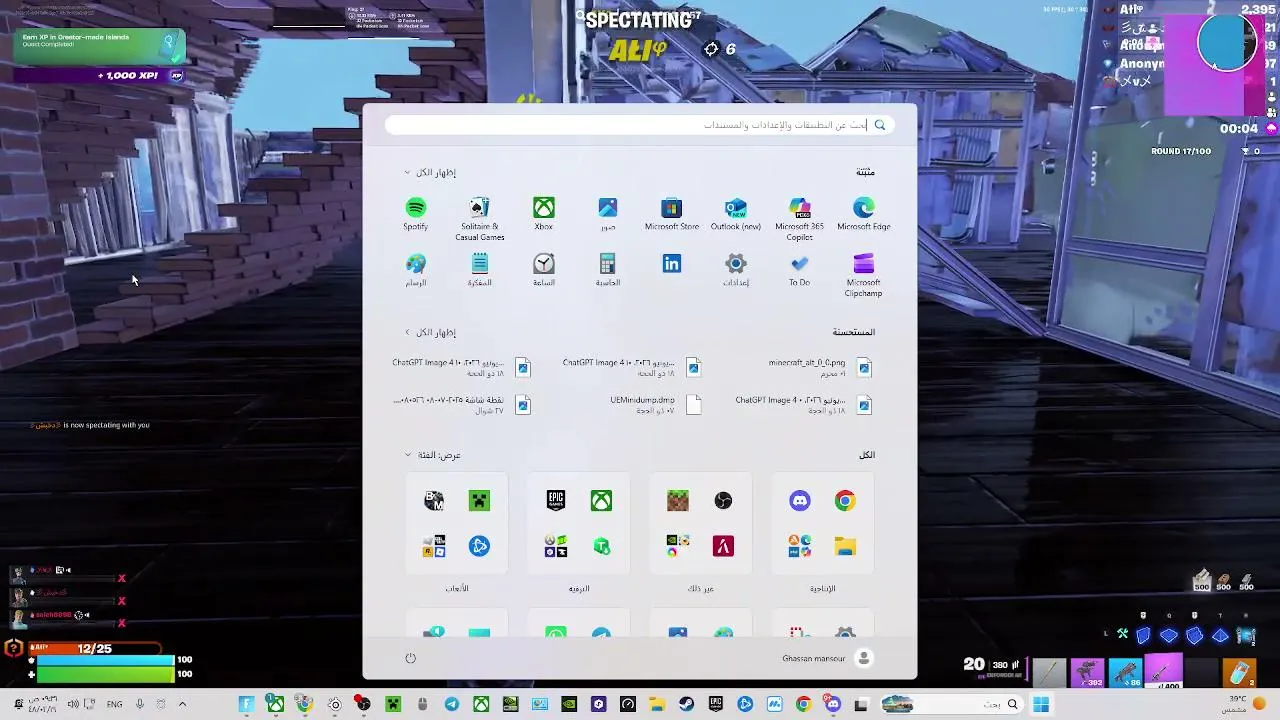Click the taskbar search box
This screenshot has width=1280, height=720.
tap(951, 704)
